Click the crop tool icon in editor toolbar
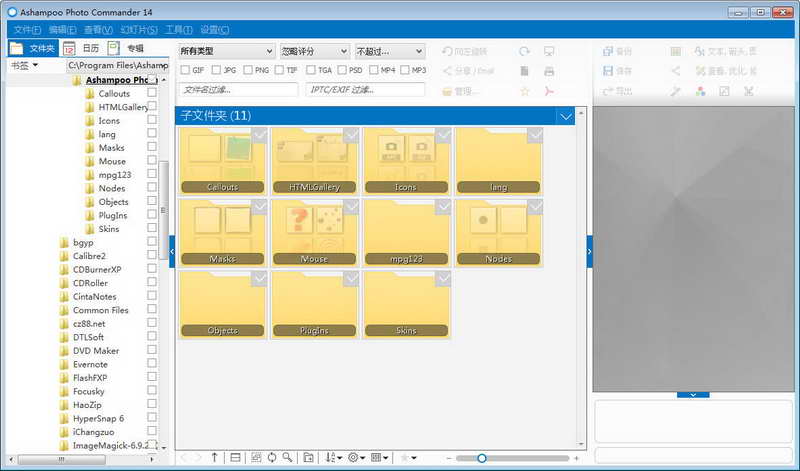Viewport: 800px width, 471px height. click(748, 91)
